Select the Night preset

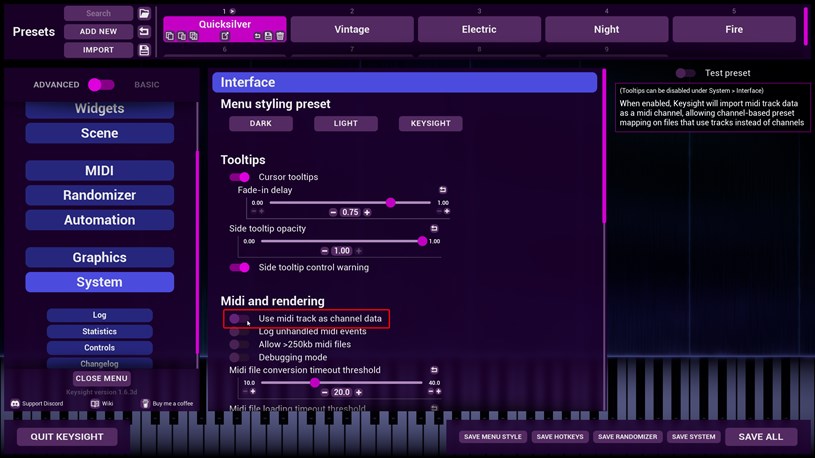[x=607, y=29]
